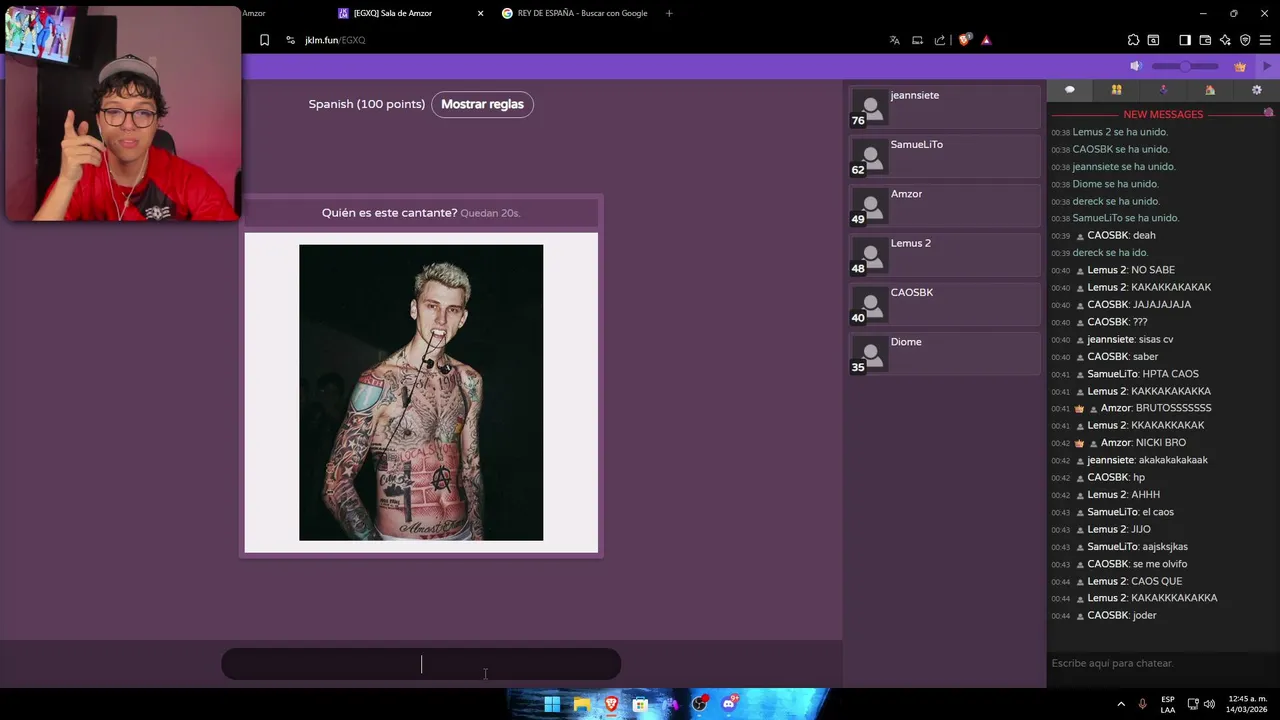Open the Brave Wallet icon
The width and height of the screenshot is (1280, 720).
click(1205, 40)
